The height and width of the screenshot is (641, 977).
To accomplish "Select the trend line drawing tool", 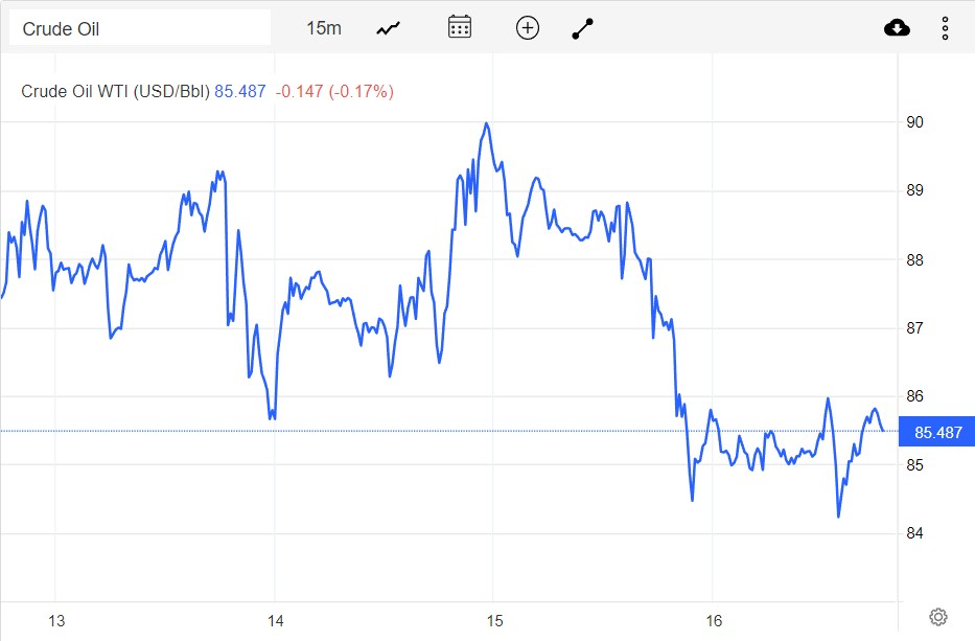I will (x=583, y=28).
